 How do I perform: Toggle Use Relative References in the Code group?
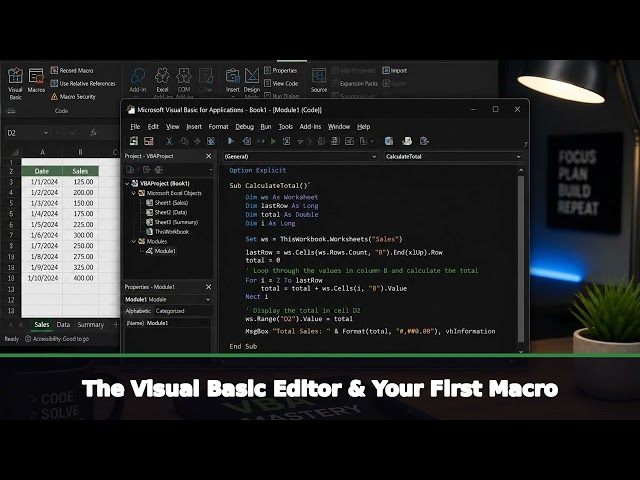pos(83,83)
